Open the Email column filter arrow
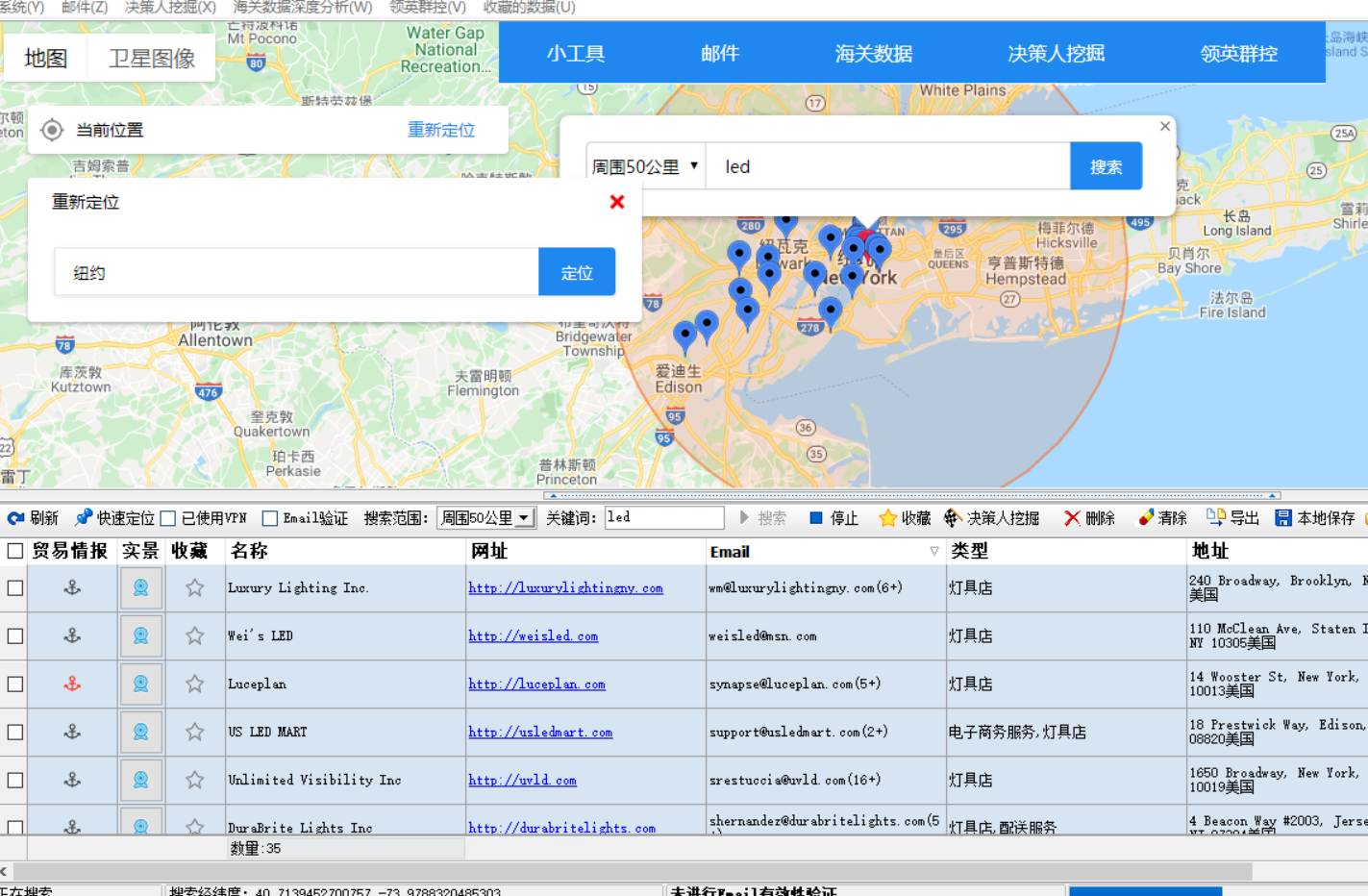 (933, 551)
